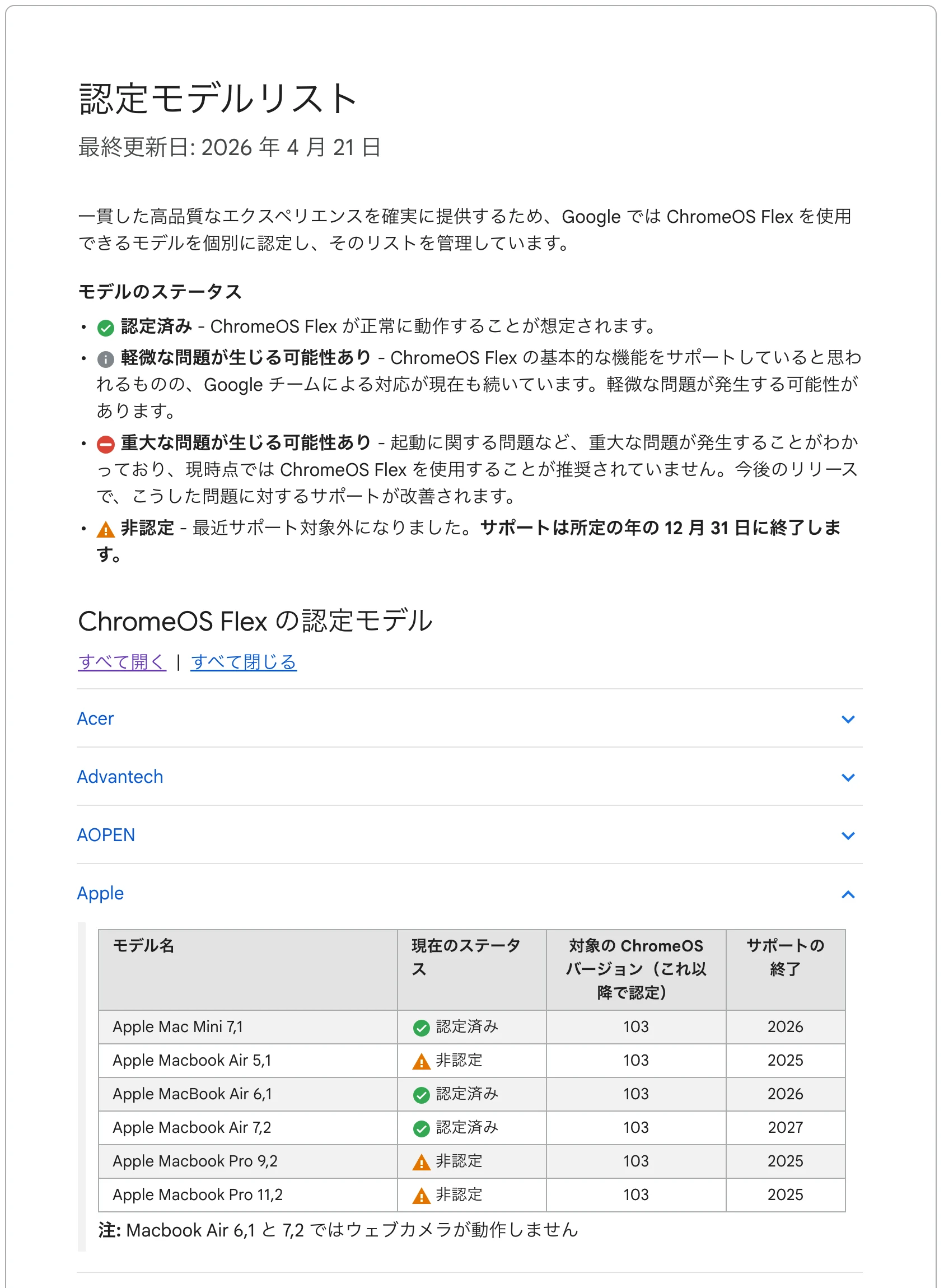This screenshot has height=1288, width=944.
Task: Click version 103 in Macbook Pro 9,2 row
Action: click(x=636, y=1161)
